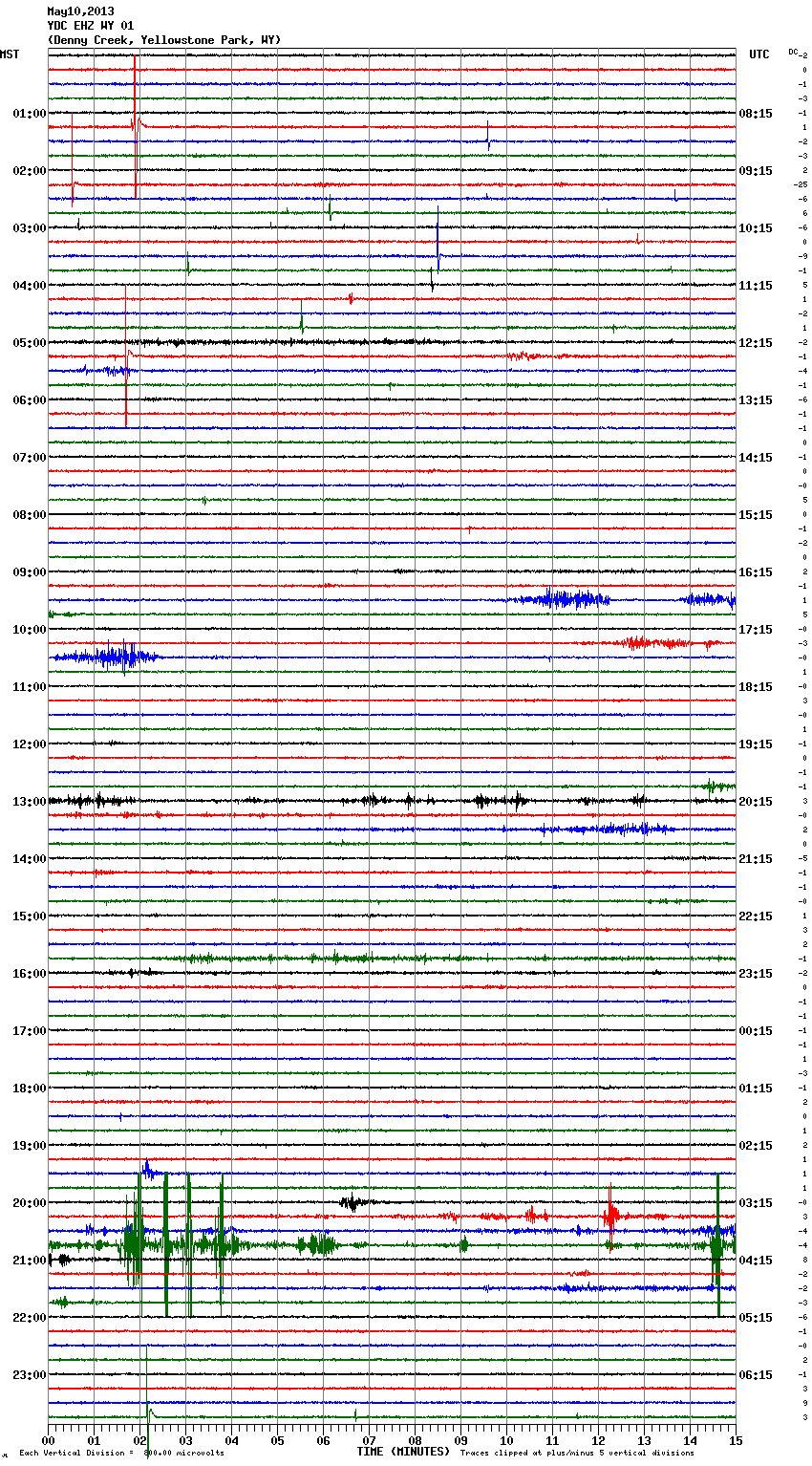Viewport: 812px width, 1466px height.
Task: Click the 15:15 UTC time label
Action: pyautogui.click(x=756, y=515)
